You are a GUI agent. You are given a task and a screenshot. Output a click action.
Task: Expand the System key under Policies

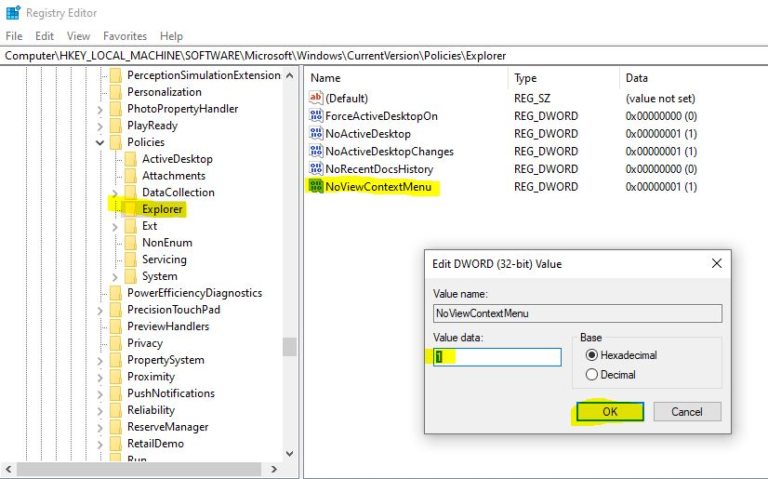(x=115, y=277)
